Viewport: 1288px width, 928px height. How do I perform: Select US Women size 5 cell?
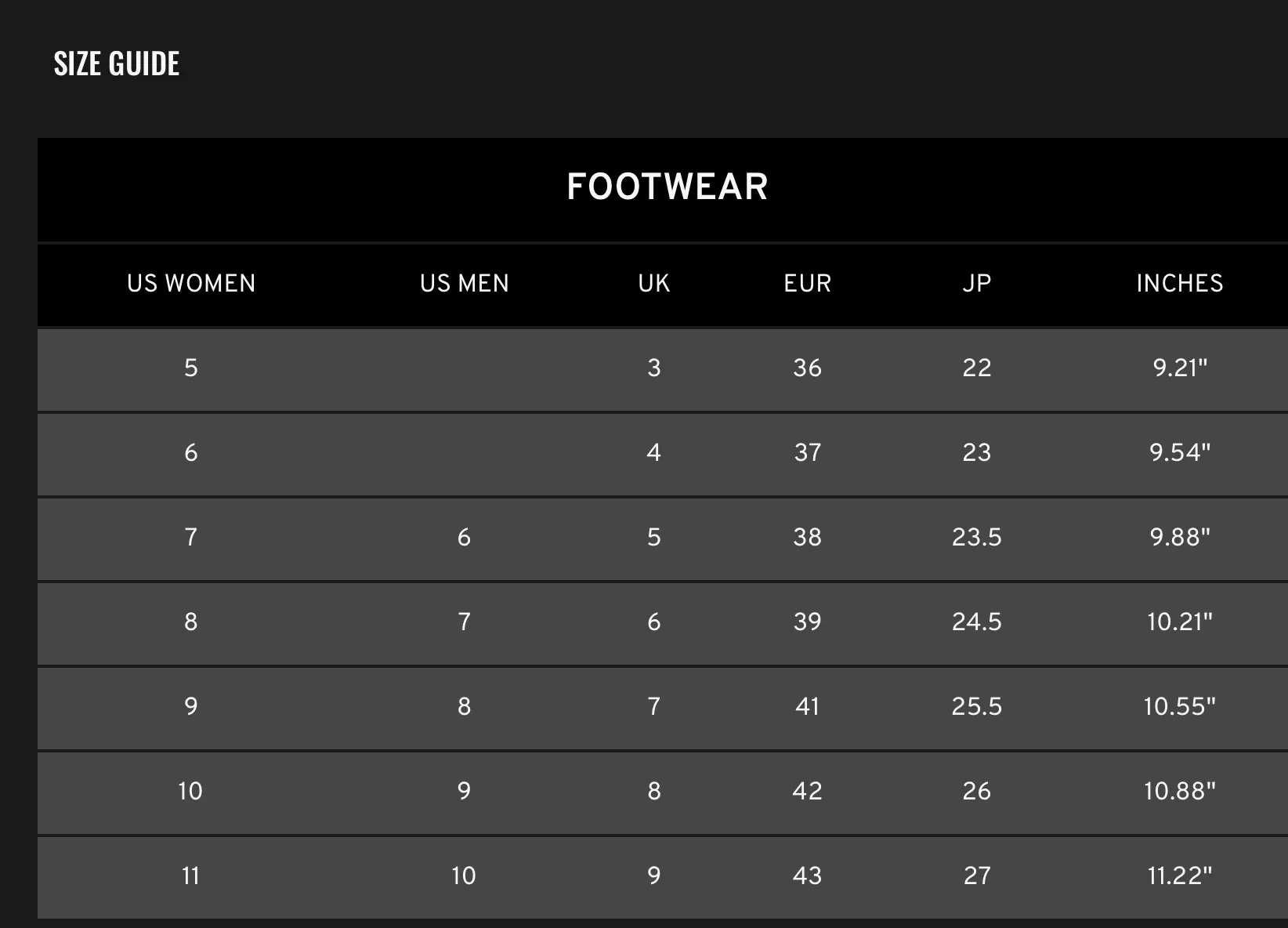pos(191,368)
